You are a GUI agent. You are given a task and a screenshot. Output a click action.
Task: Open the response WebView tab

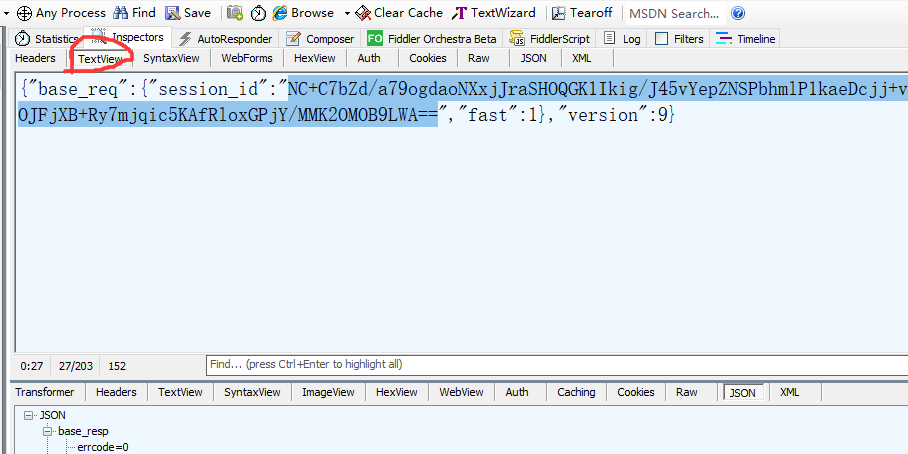(462, 392)
